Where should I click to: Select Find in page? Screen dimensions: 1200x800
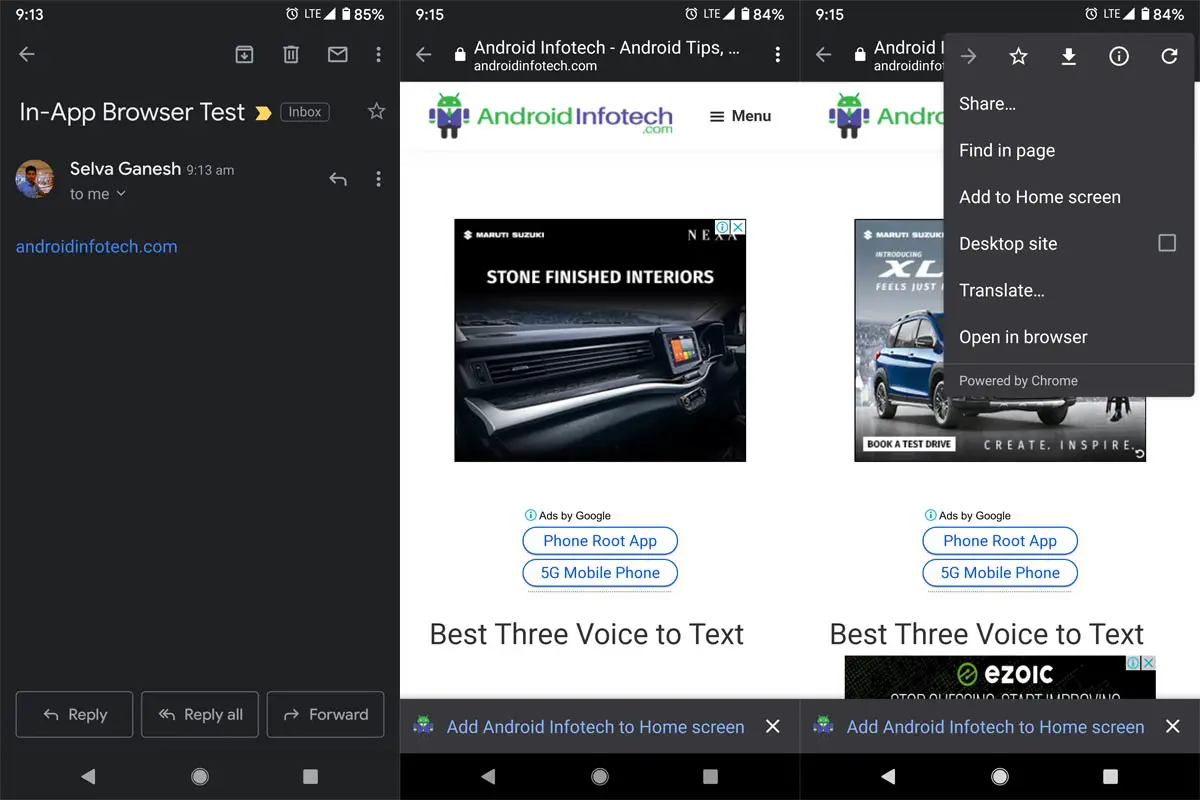click(1069, 151)
